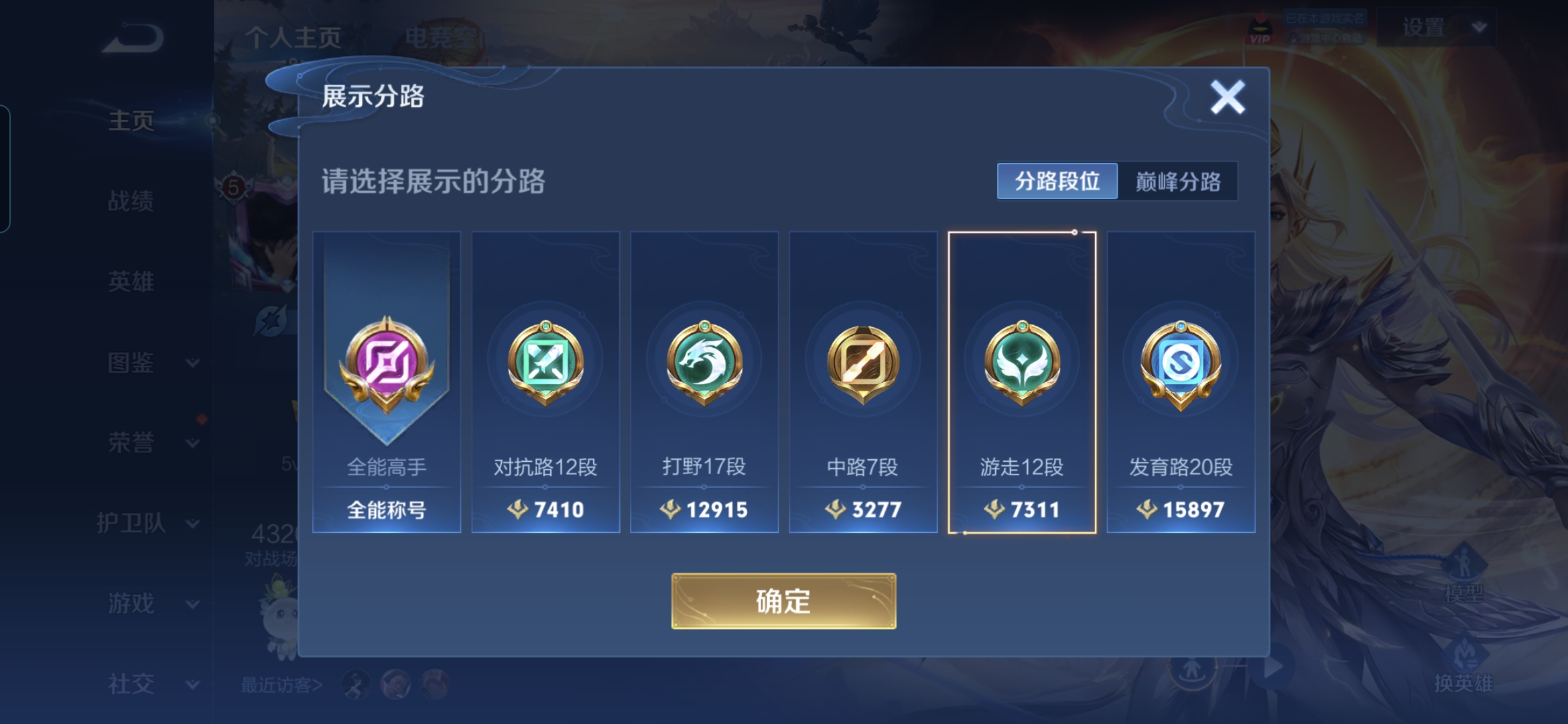Expand the 护卫队 sidebar chevron
1568x724 pixels.
click(193, 524)
